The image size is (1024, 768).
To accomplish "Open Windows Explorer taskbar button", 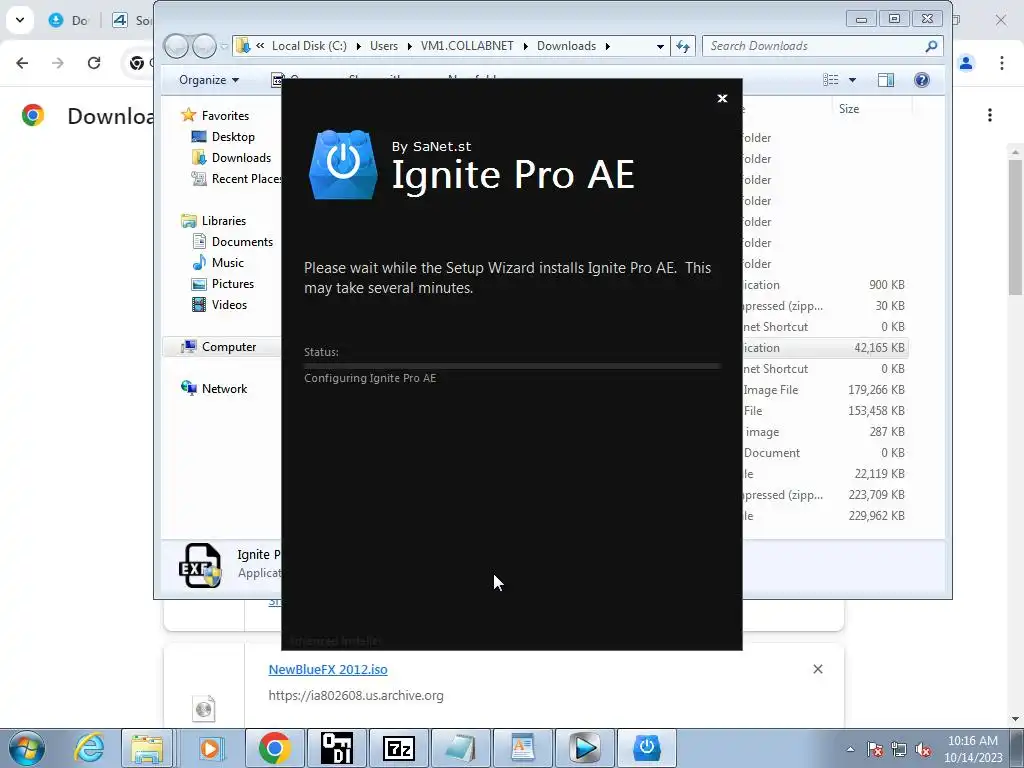I will pyautogui.click(x=147, y=748).
